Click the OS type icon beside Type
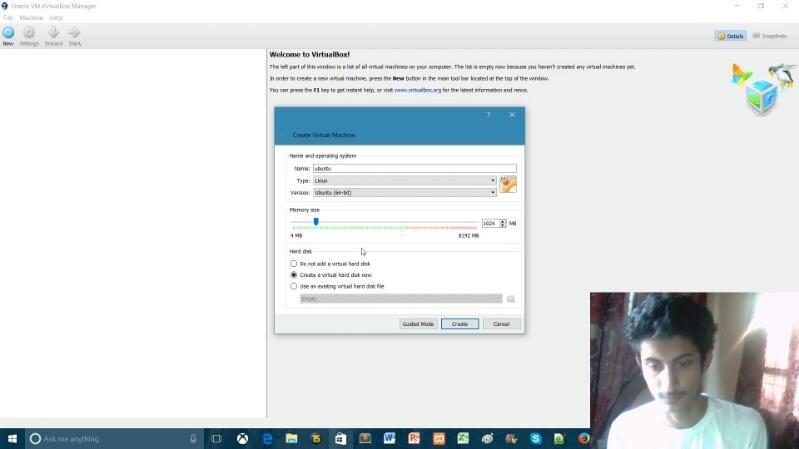 click(508, 184)
